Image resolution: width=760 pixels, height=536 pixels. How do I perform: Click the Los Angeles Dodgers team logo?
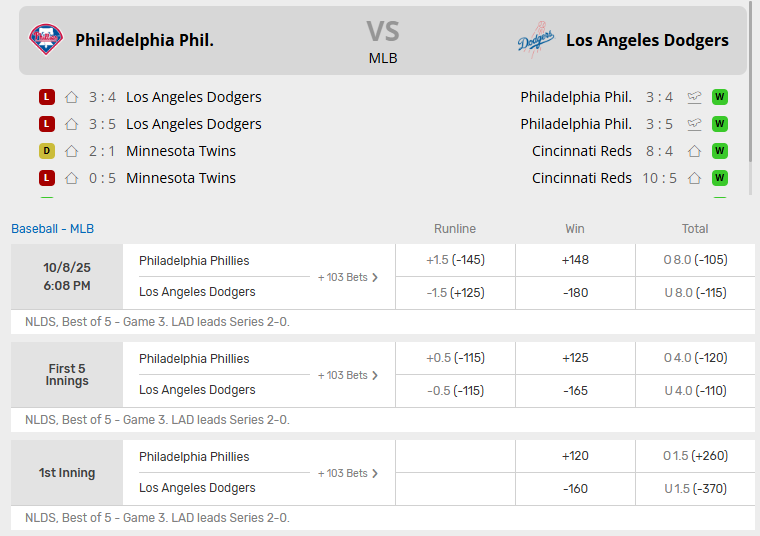(x=536, y=40)
